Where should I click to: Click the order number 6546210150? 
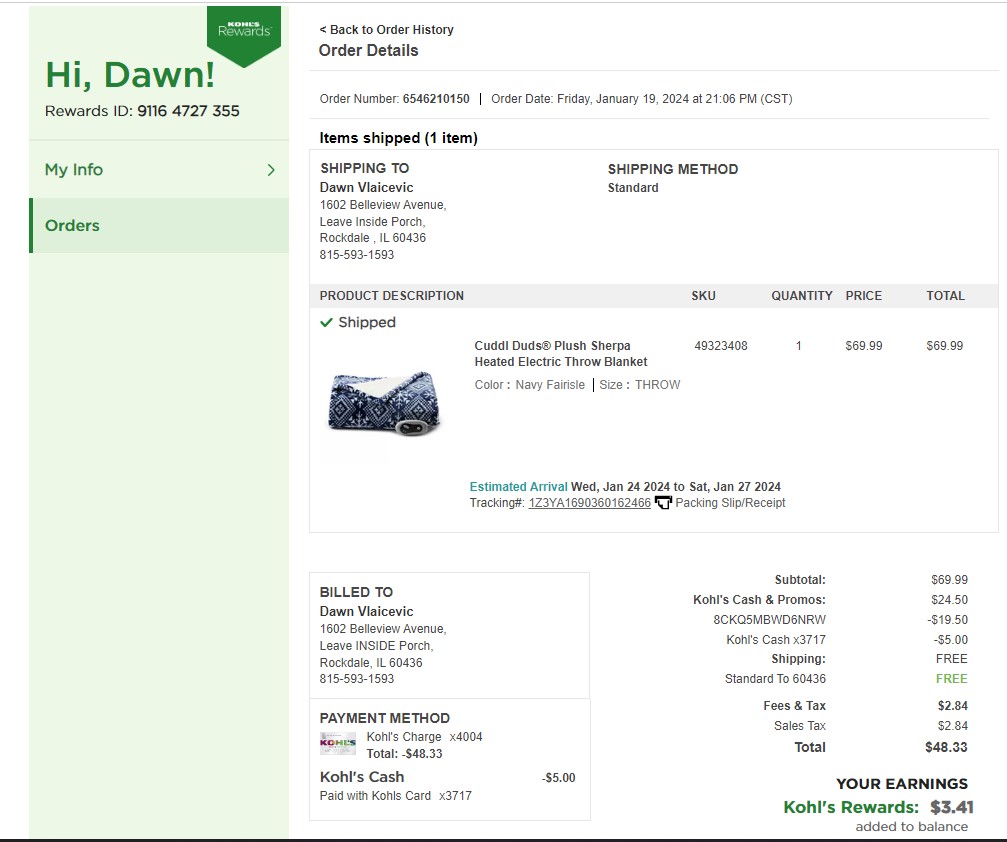click(436, 99)
